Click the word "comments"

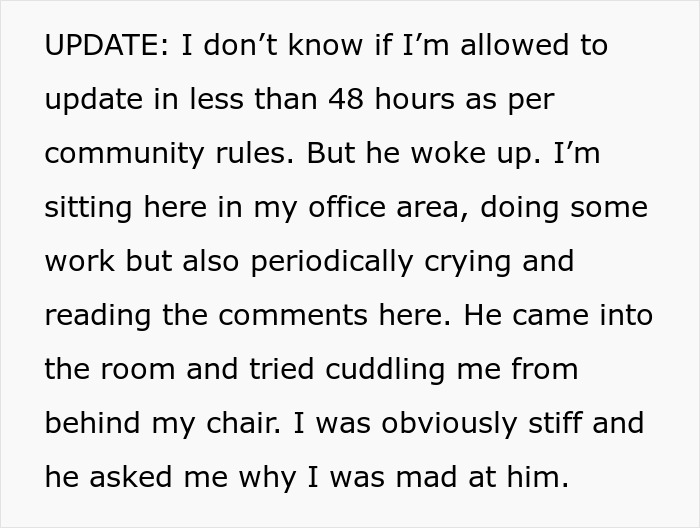[x=292, y=316]
